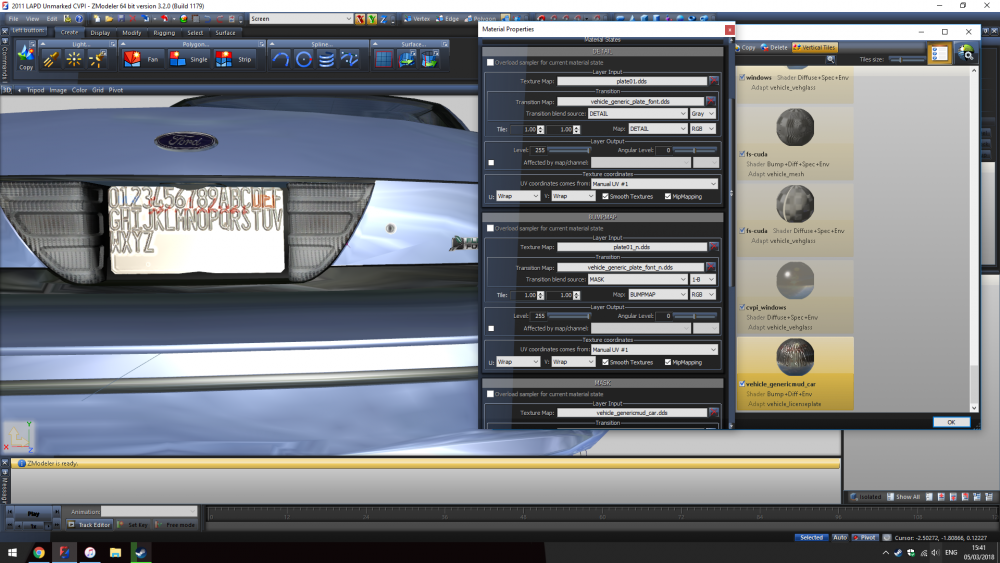Screen dimensions: 1000x563
Task: Choose the spline circle tool icon
Action: coord(304,59)
